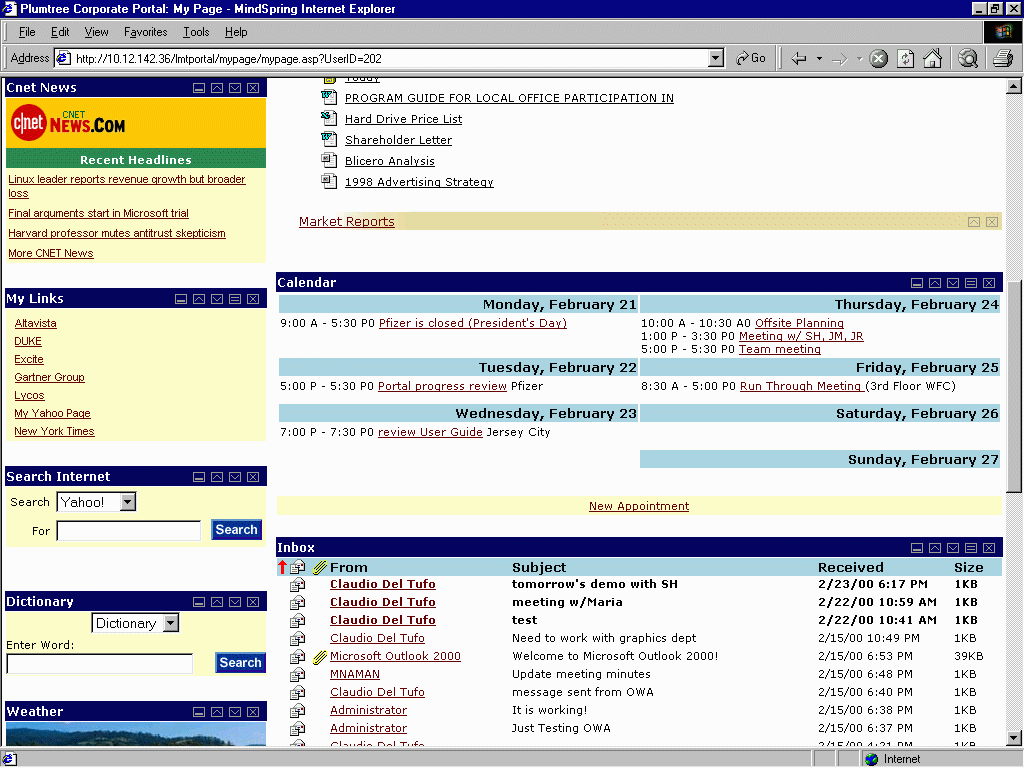
Task: Expand the Yahoo! search engine dropdown
Action: coord(128,502)
